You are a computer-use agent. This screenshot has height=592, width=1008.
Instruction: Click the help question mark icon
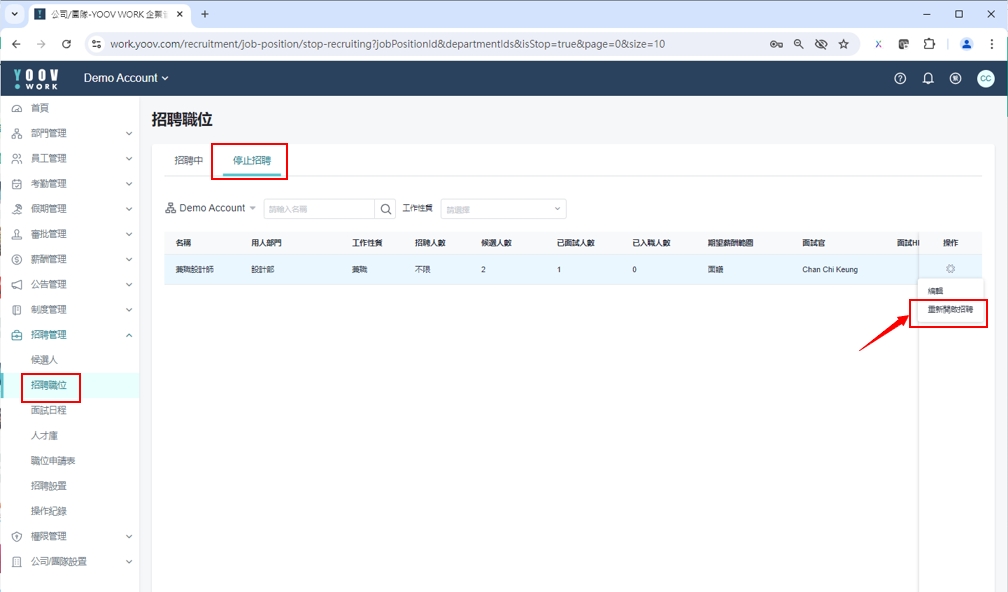[x=900, y=78]
